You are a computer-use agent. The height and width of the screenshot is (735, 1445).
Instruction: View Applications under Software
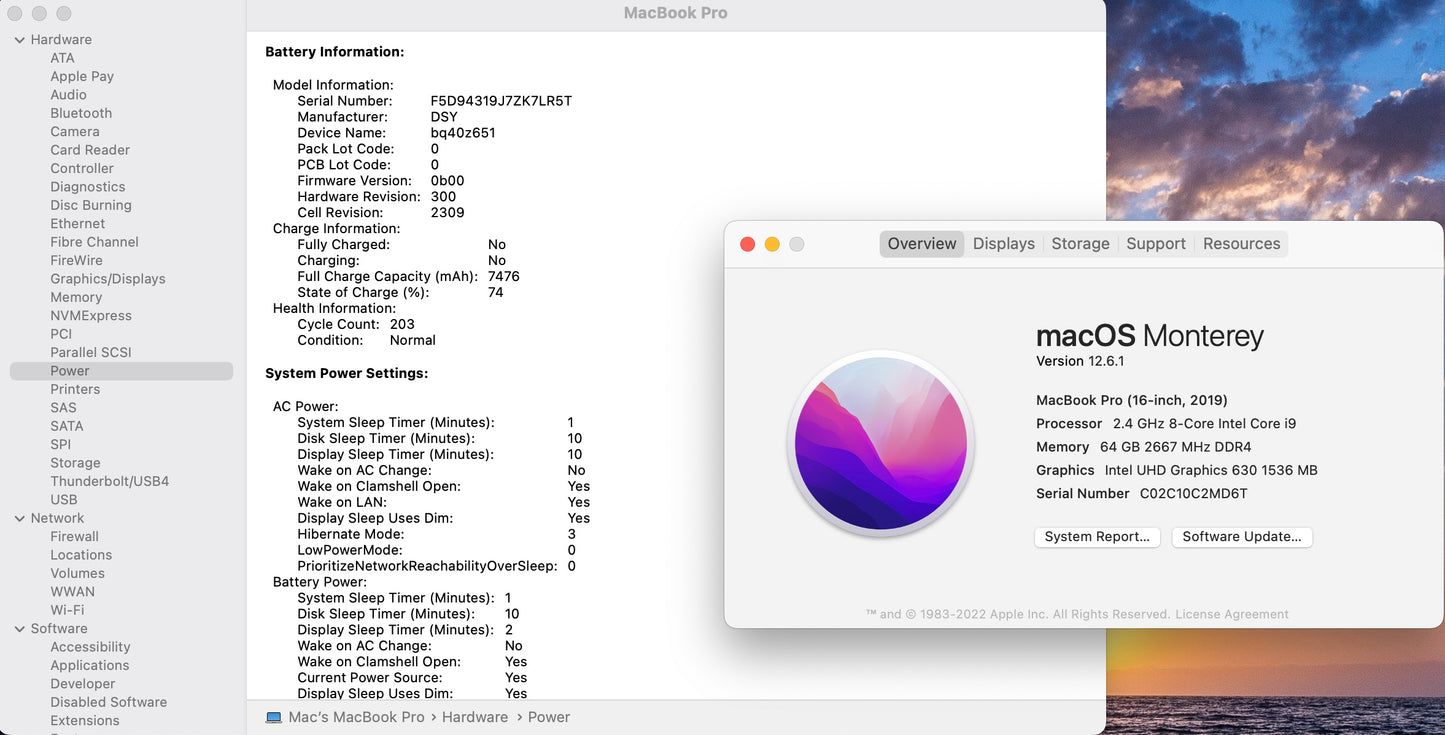89,664
